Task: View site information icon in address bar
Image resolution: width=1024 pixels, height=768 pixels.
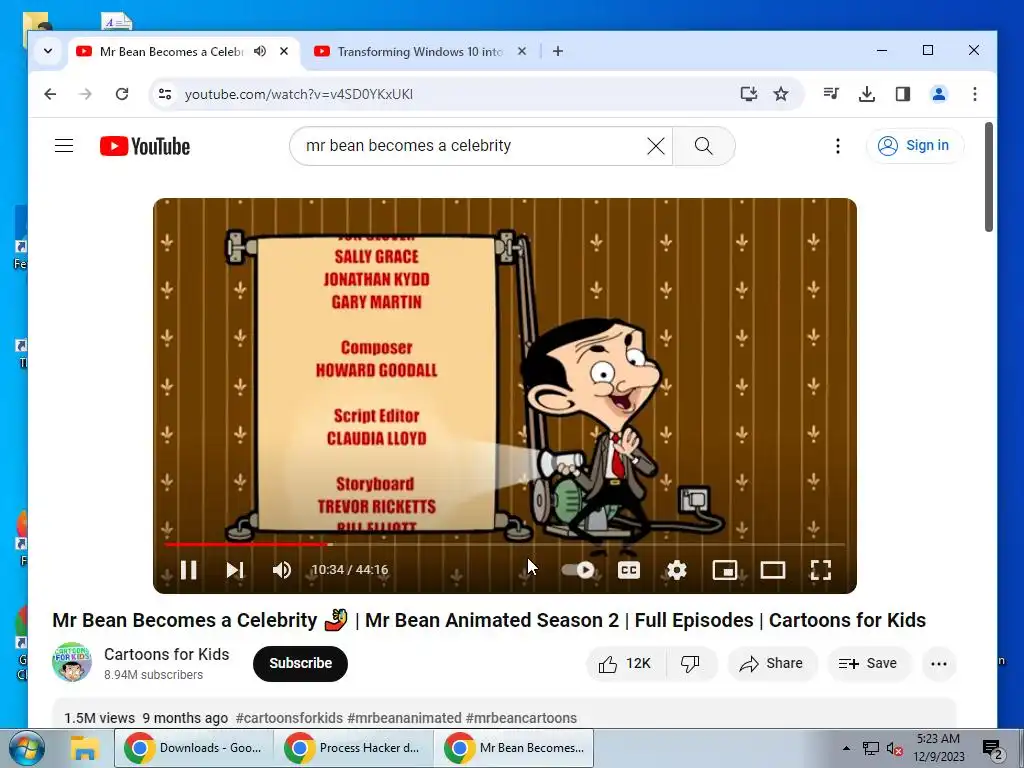Action: [165, 94]
